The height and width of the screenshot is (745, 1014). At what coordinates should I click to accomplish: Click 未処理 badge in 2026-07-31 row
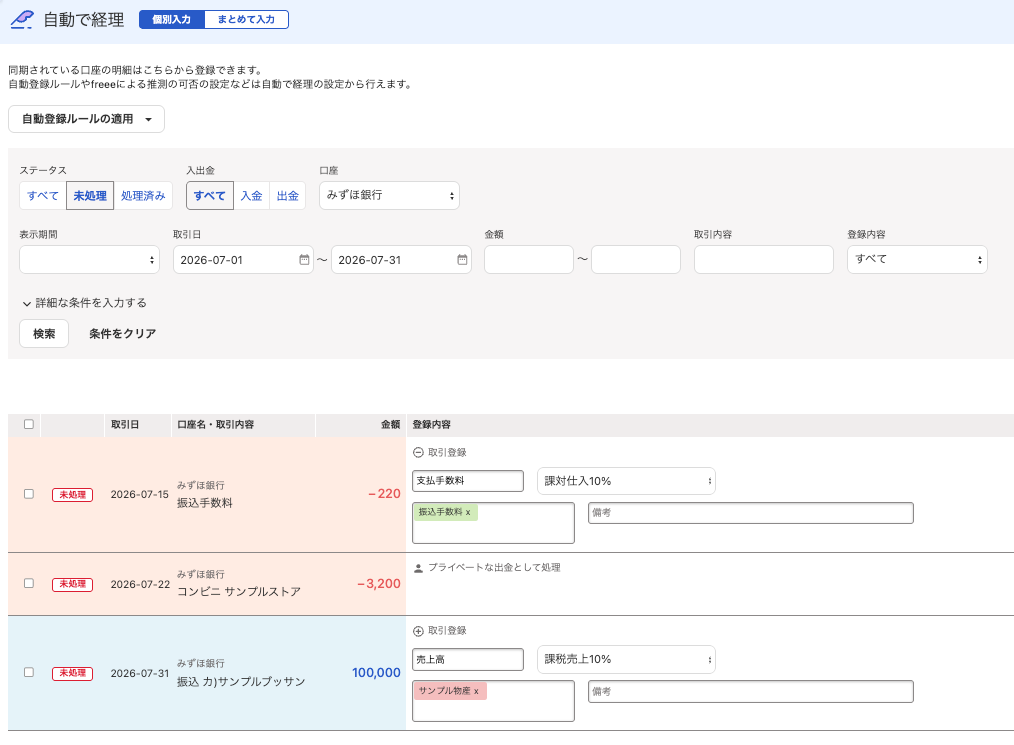pos(72,673)
